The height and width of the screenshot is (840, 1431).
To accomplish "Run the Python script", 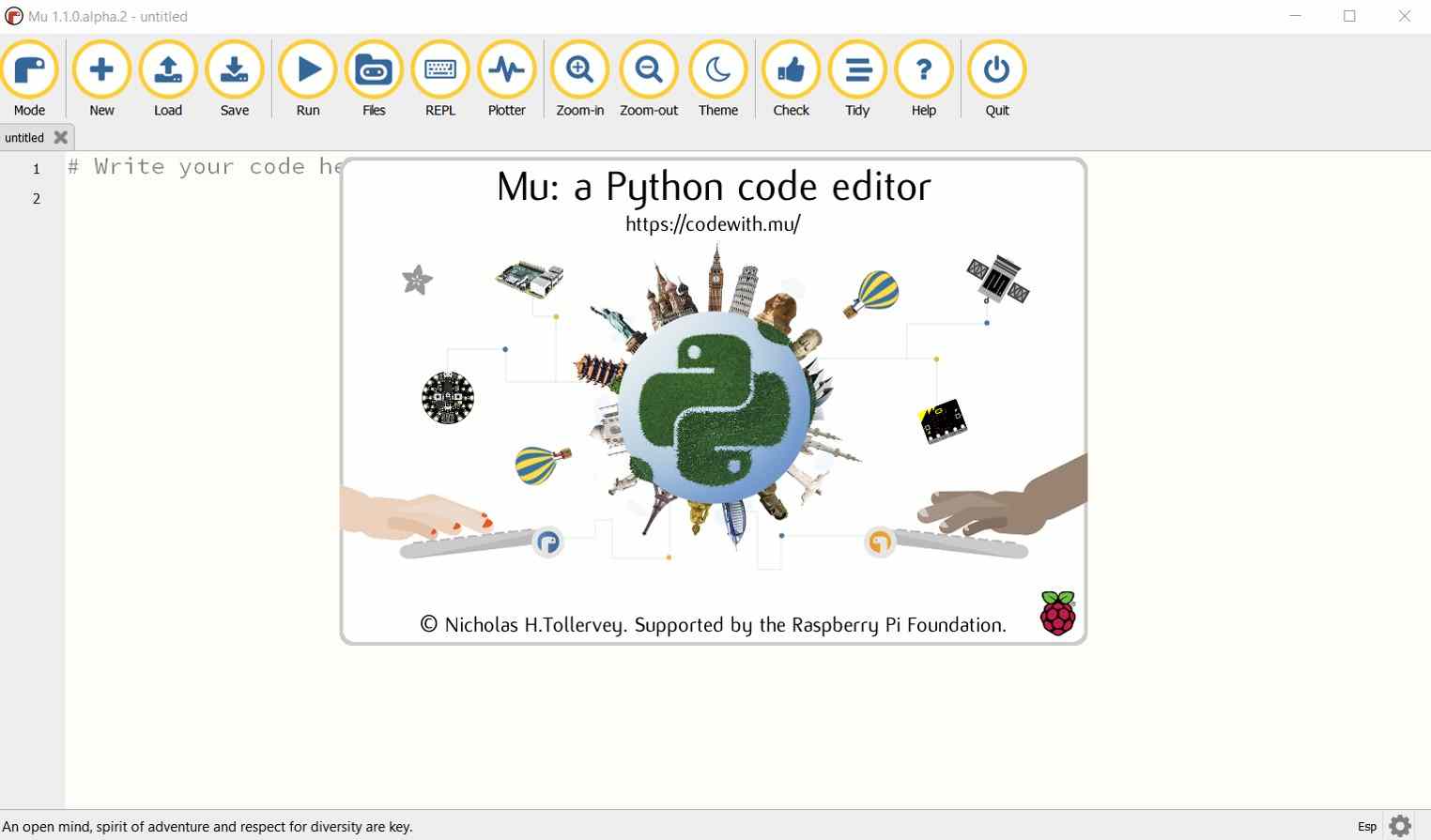I will coord(307,79).
